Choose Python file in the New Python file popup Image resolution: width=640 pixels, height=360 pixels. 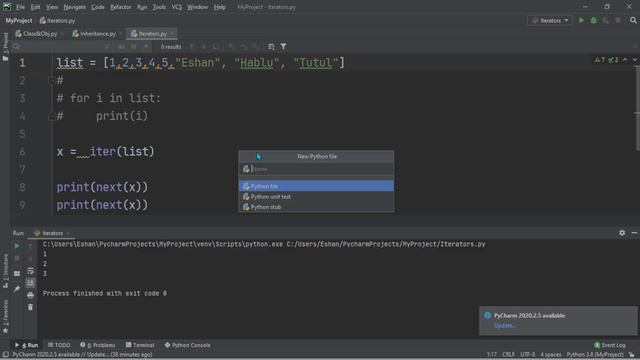point(316,186)
